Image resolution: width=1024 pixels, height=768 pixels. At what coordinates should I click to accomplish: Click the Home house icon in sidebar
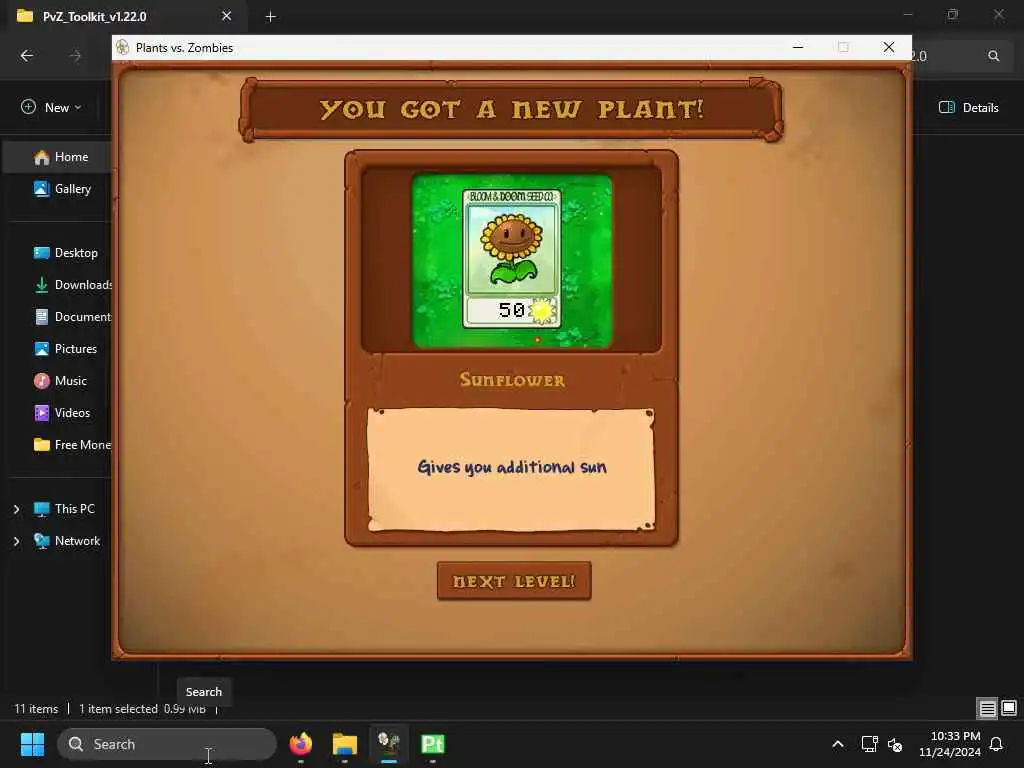[x=42, y=157]
